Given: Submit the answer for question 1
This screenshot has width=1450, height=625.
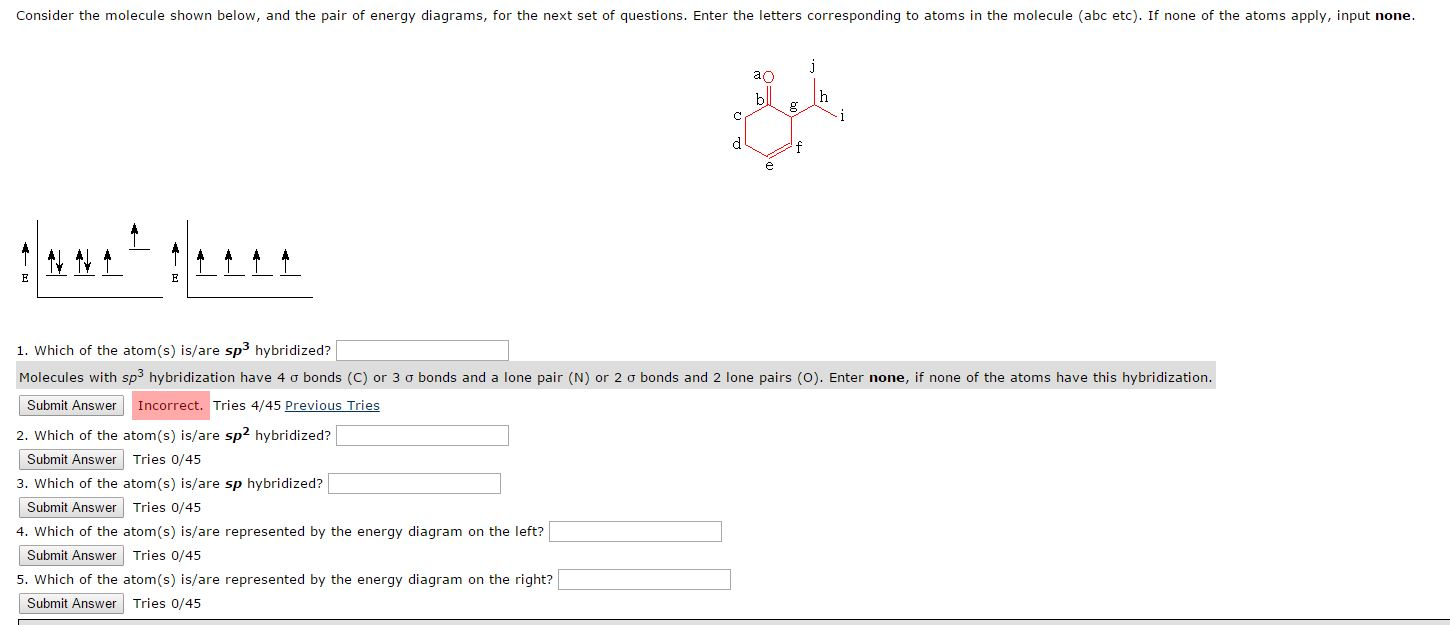Looking at the screenshot, I should click(70, 405).
